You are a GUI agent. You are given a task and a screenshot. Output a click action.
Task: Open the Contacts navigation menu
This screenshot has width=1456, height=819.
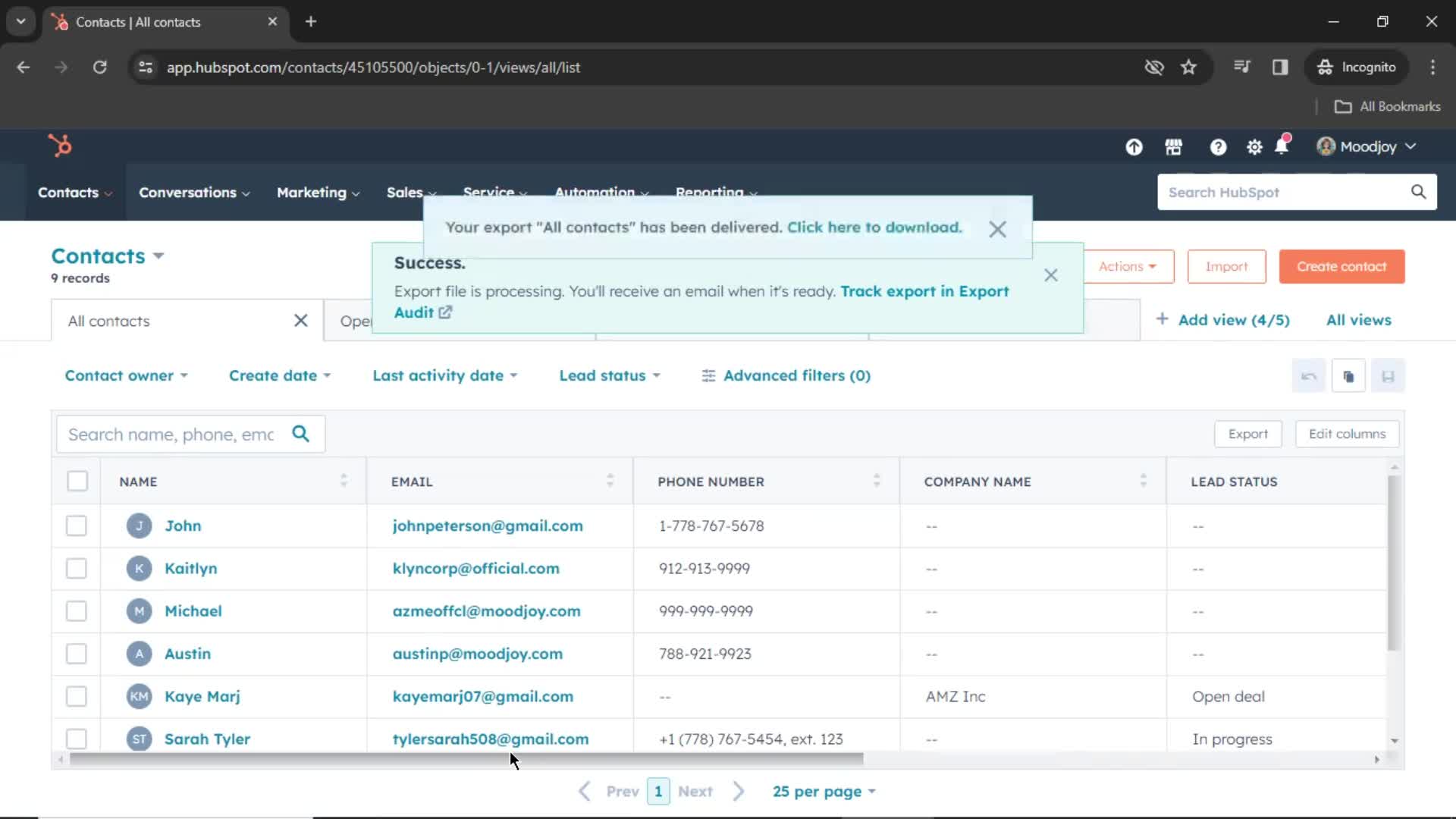click(x=75, y=192)
